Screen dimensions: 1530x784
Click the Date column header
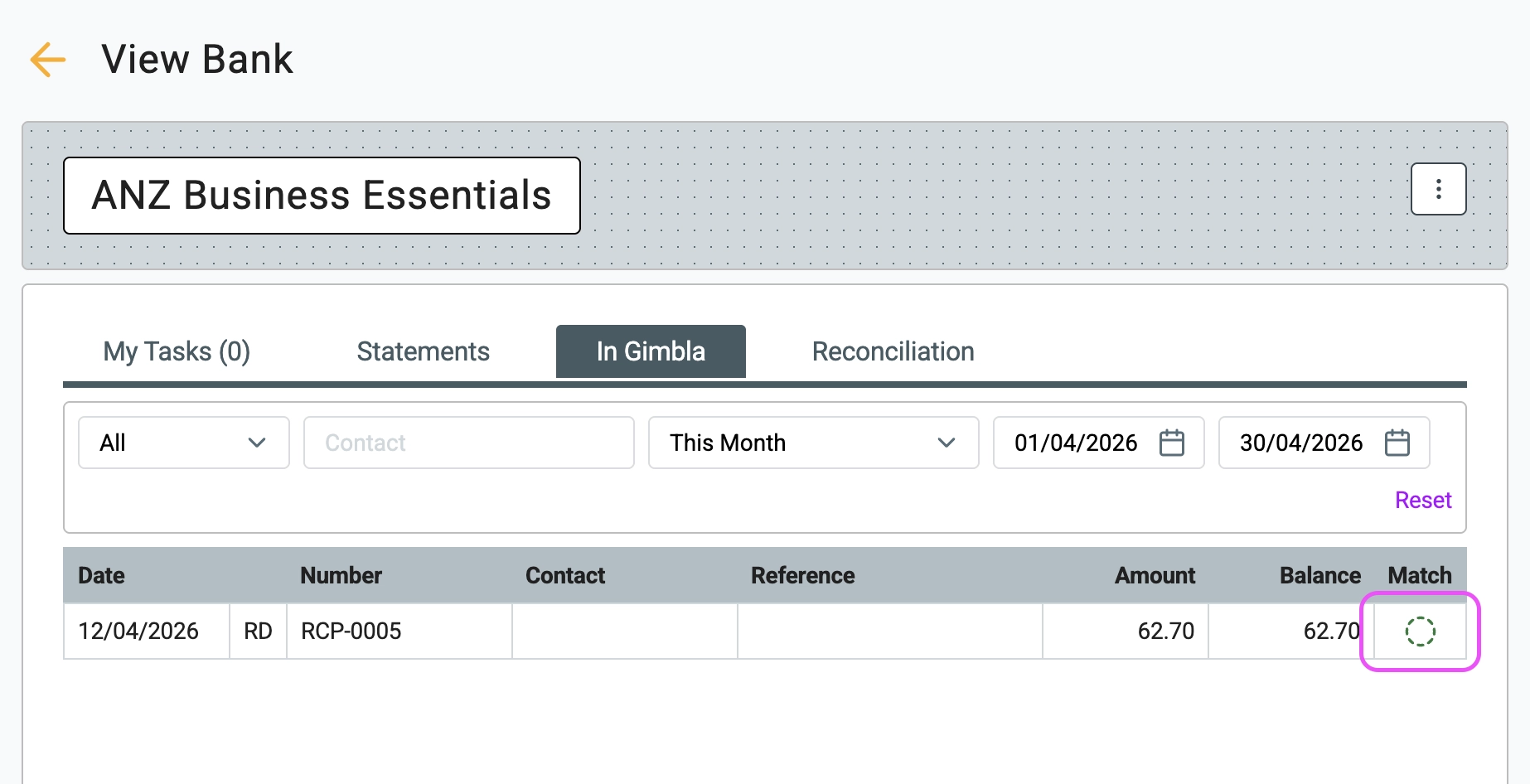tap(101, 575)
